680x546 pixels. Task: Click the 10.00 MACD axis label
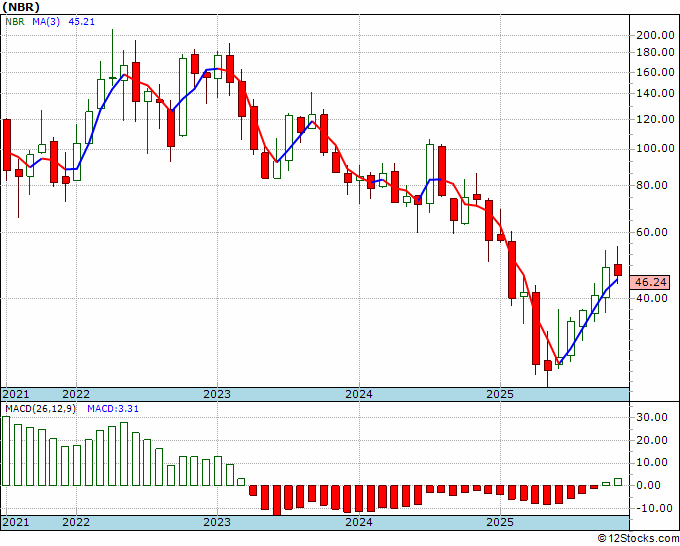tap(654, 462)
